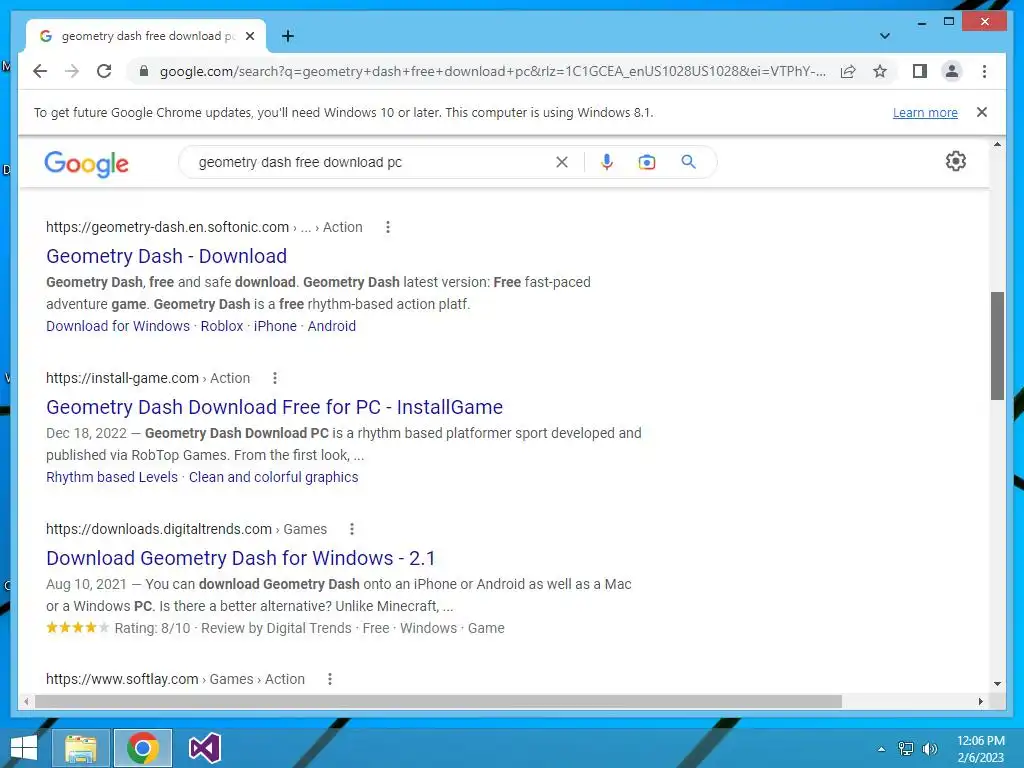This screenshot has height=768, width=1024.
Task: Open Download for Windows sitelink
Action: pyautogui.click(x=118, y=326)
